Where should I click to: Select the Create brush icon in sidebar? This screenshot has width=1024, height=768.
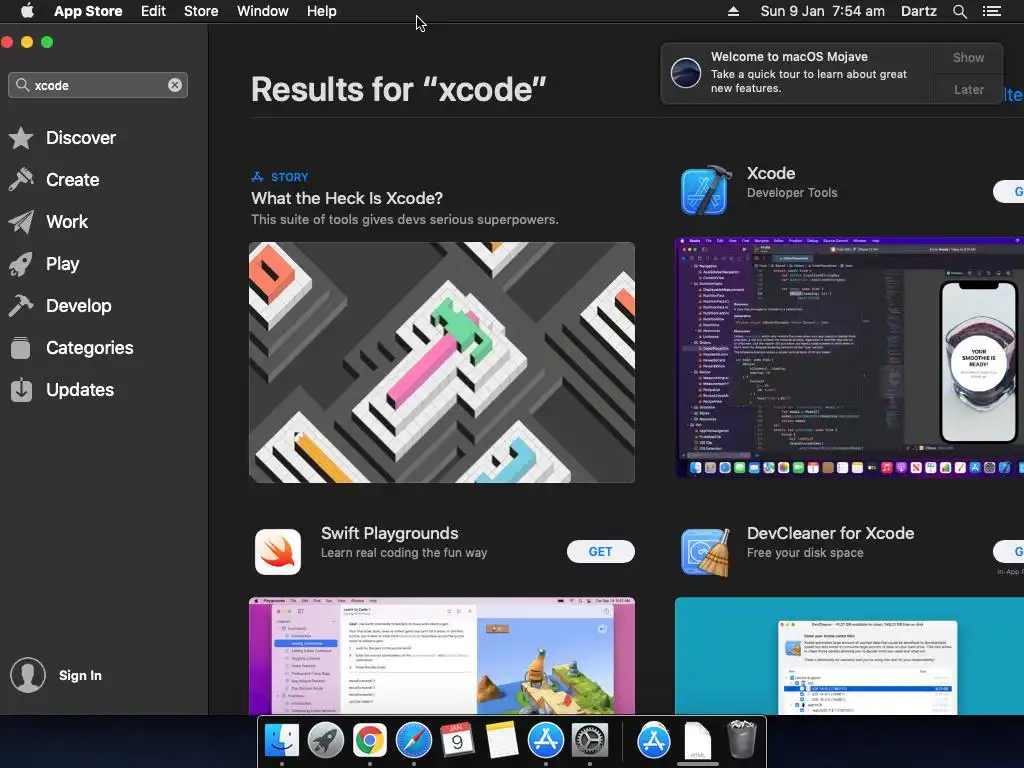click(x=21, y=180)
